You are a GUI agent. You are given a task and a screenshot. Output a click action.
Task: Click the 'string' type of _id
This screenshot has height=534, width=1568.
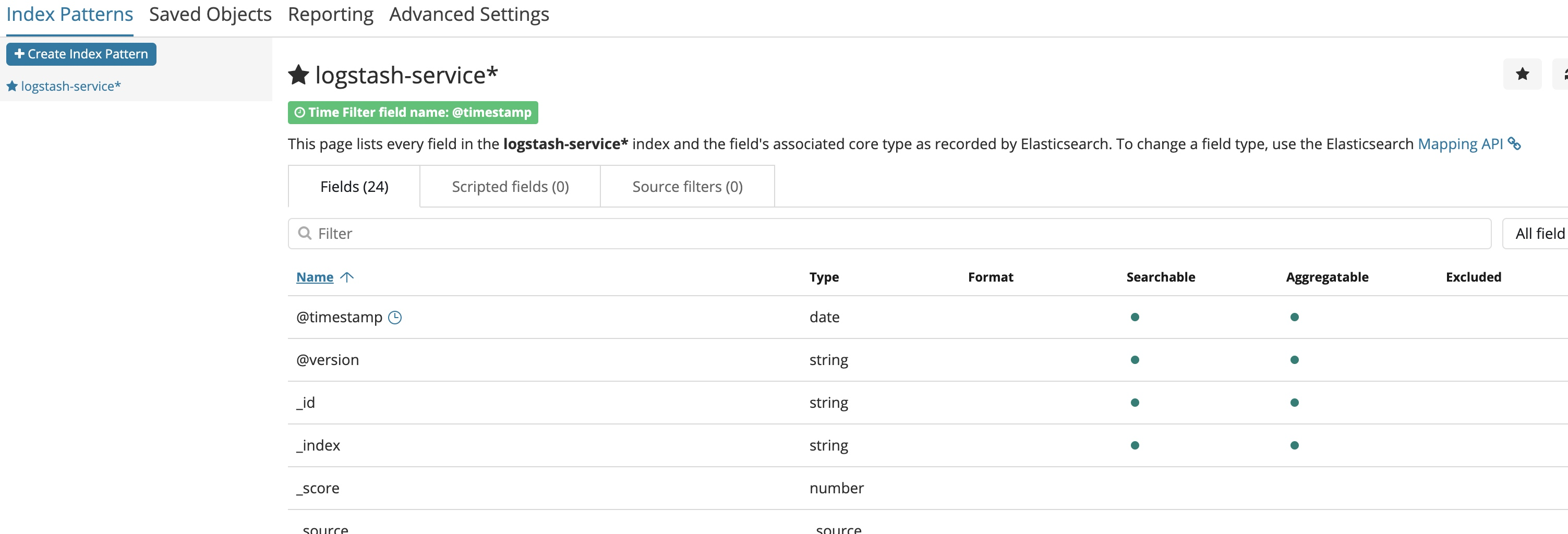(828, 403)
